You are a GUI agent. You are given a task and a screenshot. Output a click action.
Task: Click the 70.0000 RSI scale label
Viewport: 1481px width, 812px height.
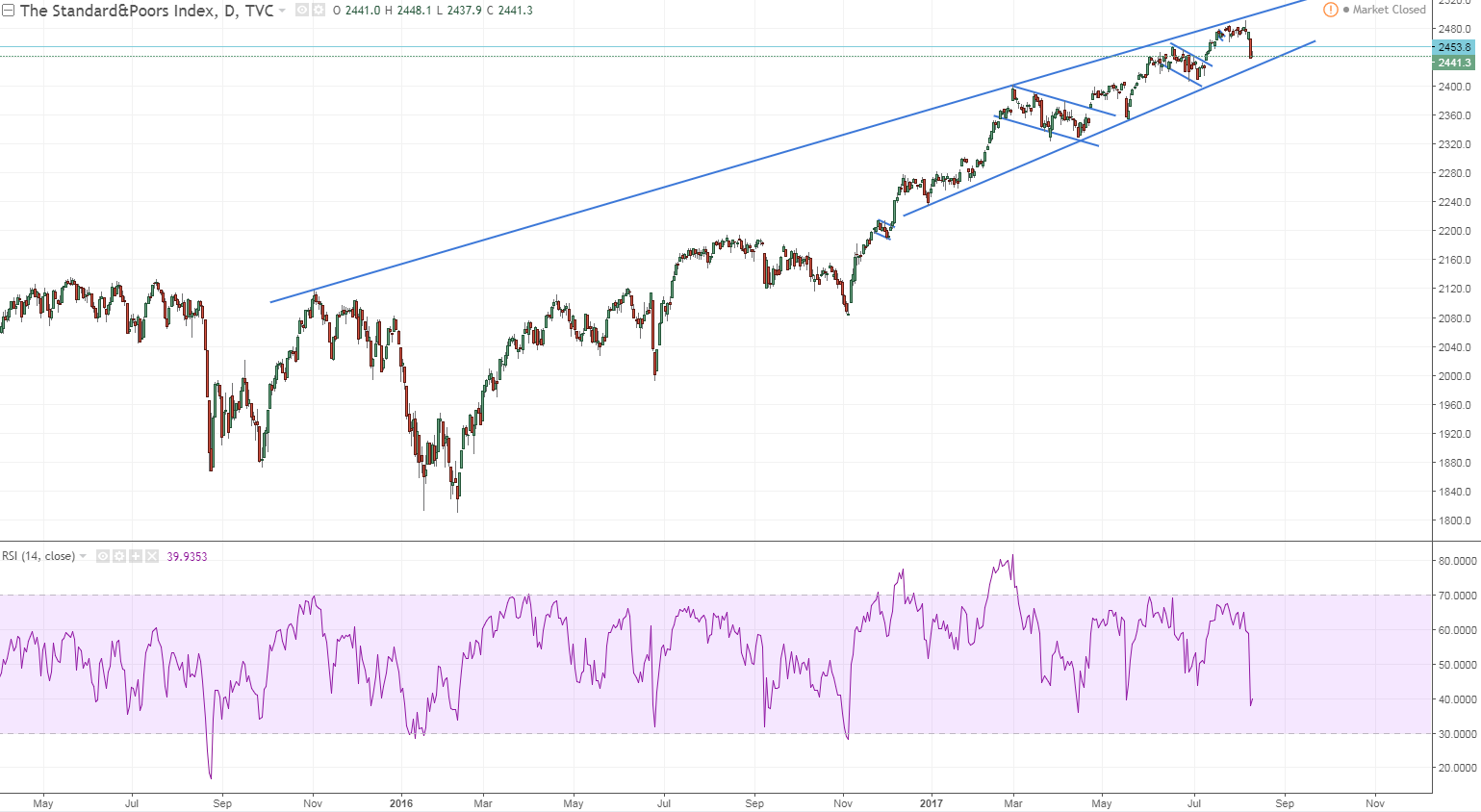point(1457,596)
